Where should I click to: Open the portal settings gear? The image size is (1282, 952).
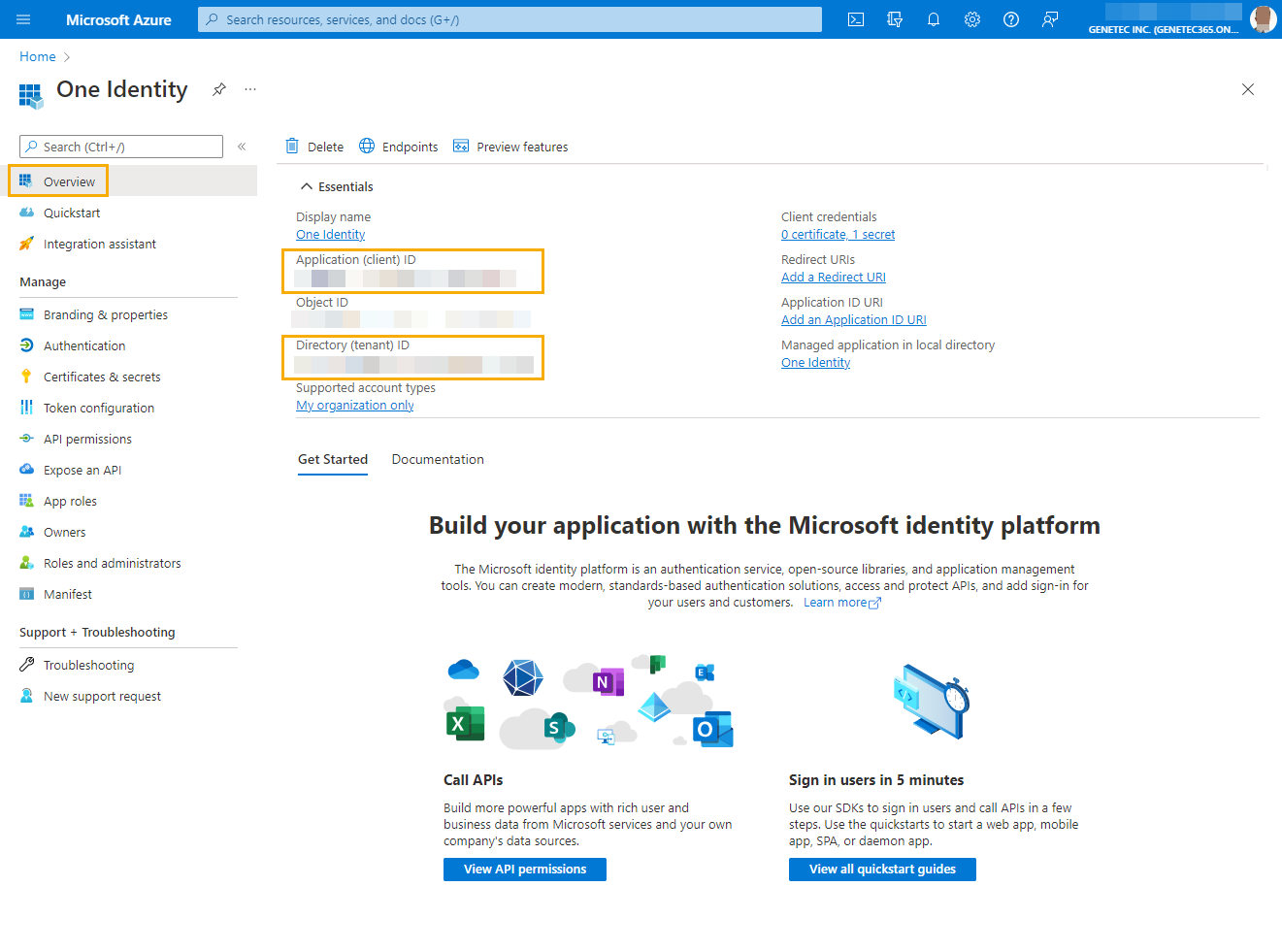pos(971,19)
